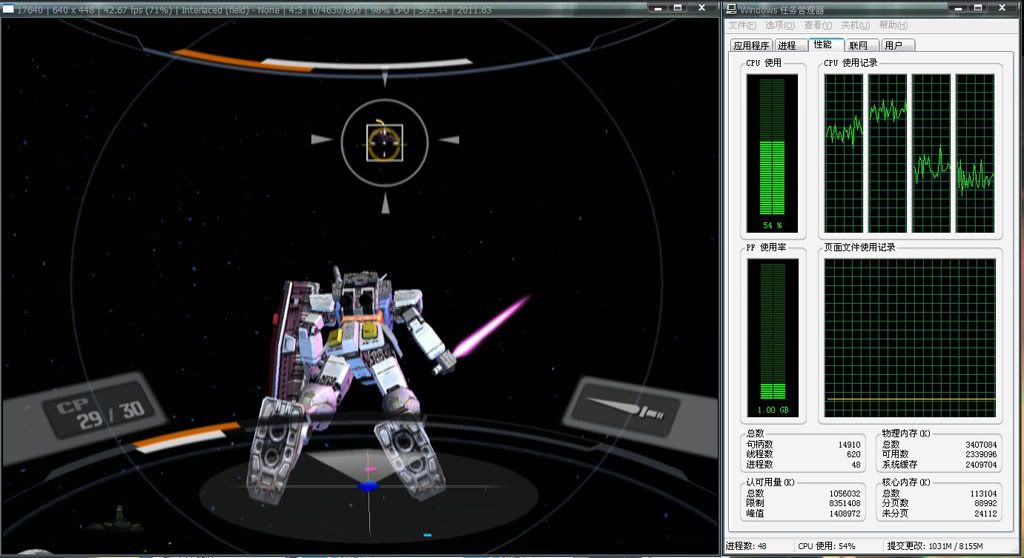The height and width of the screenshot is (558, 1024).
Task: Click the Gundam's pink beam saber
Action: click(x=491, y=325)
